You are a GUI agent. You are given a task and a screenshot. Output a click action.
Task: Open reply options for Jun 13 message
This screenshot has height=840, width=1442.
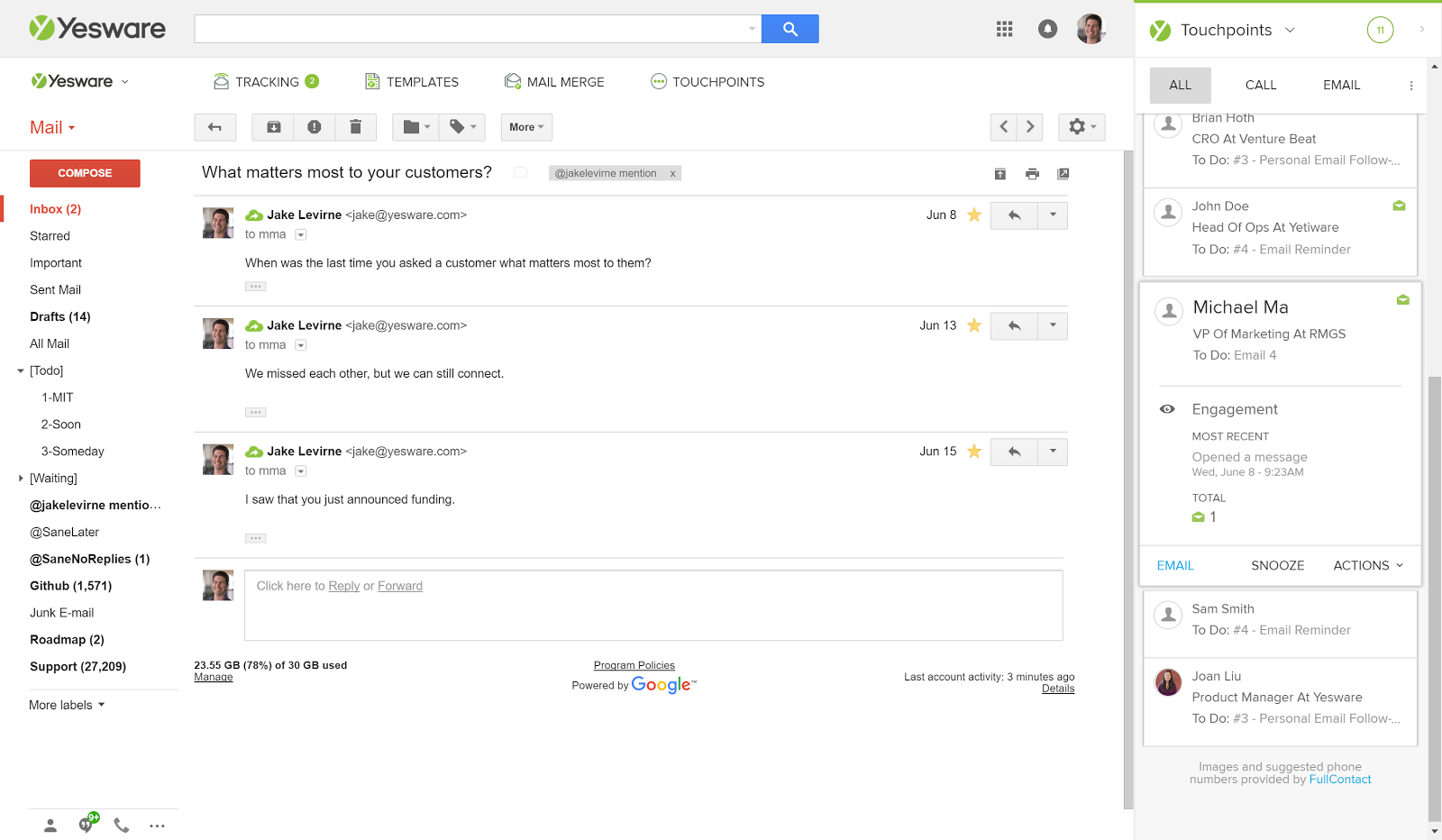(x=1053, y=326)
